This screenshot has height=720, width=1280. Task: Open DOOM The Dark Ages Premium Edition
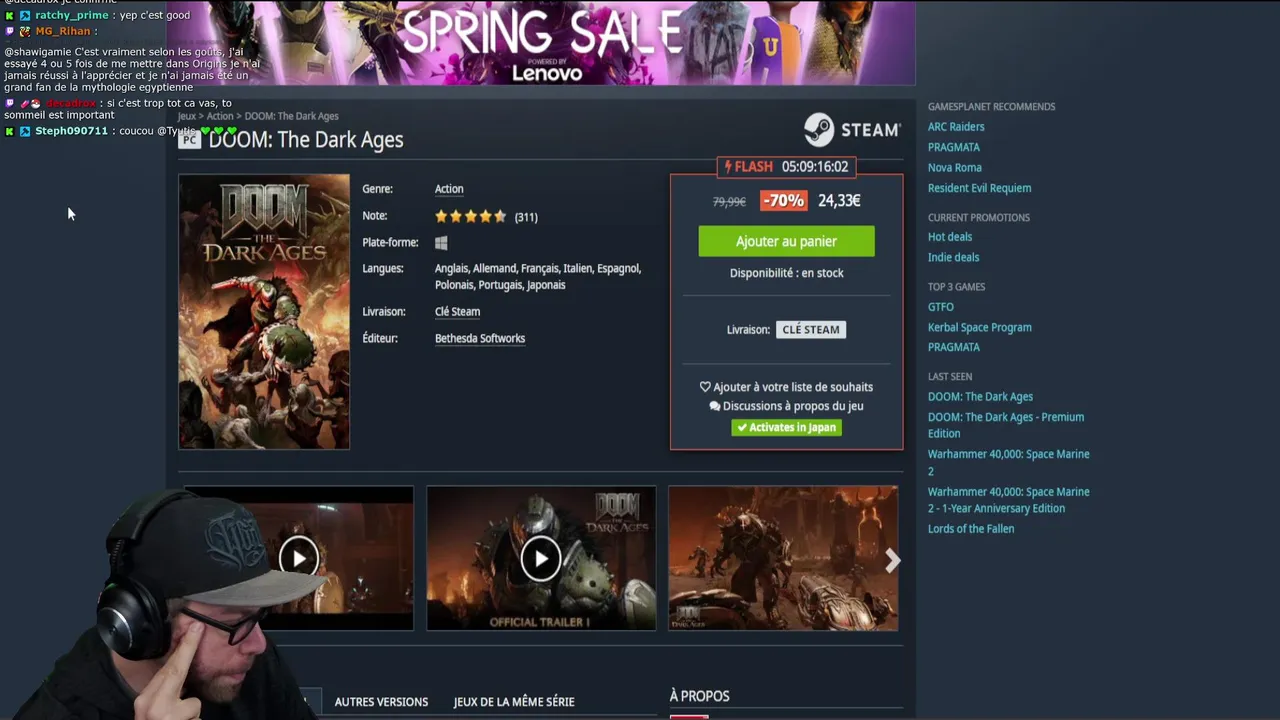1006,425
